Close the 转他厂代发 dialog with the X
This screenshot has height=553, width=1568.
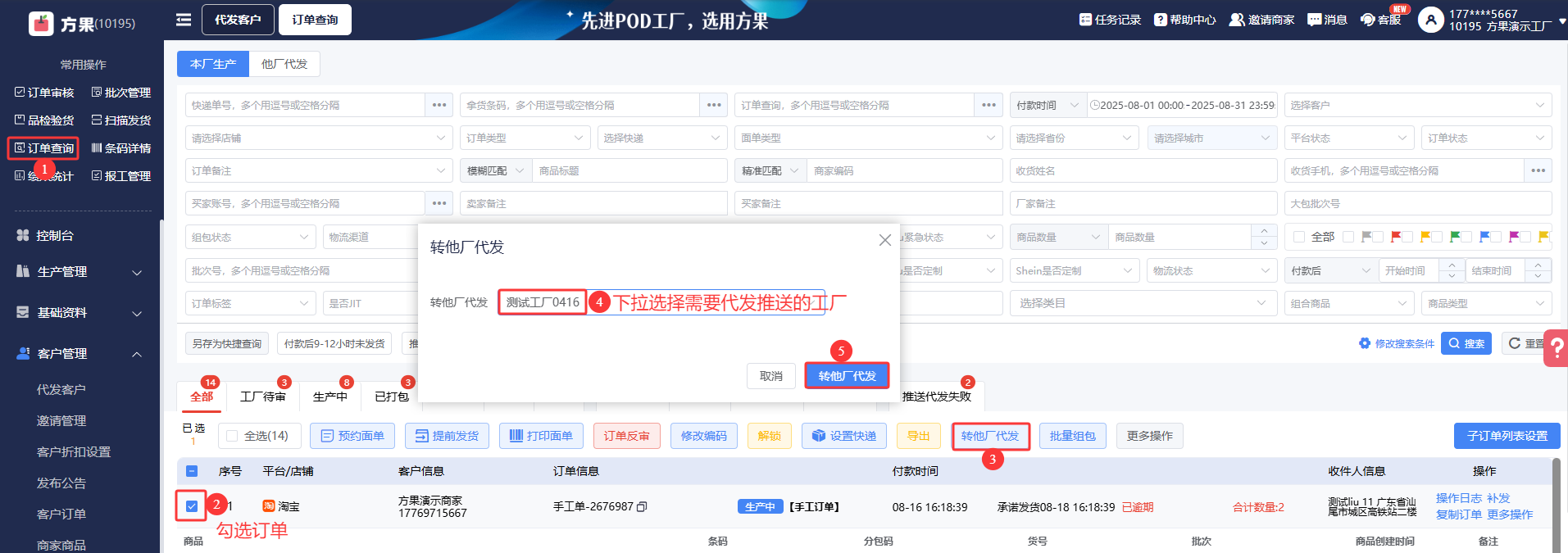click(885, 240)
